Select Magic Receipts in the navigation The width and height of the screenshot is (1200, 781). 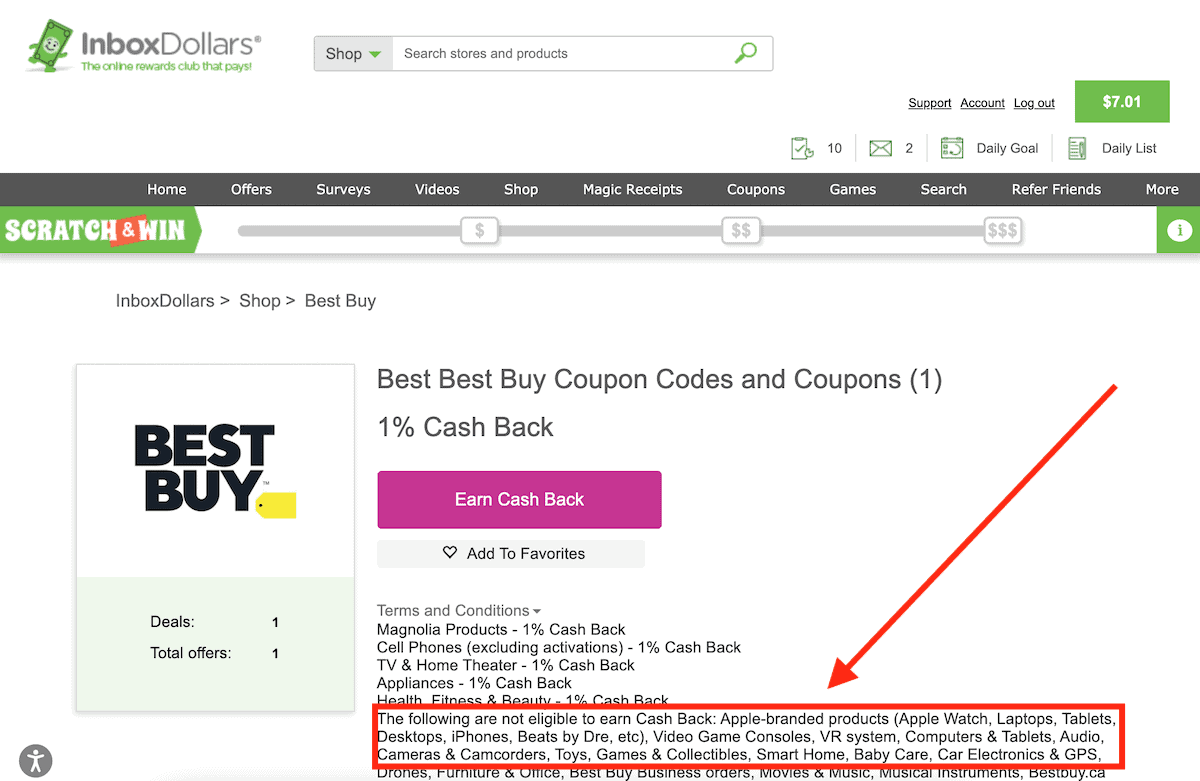[632, 189]
